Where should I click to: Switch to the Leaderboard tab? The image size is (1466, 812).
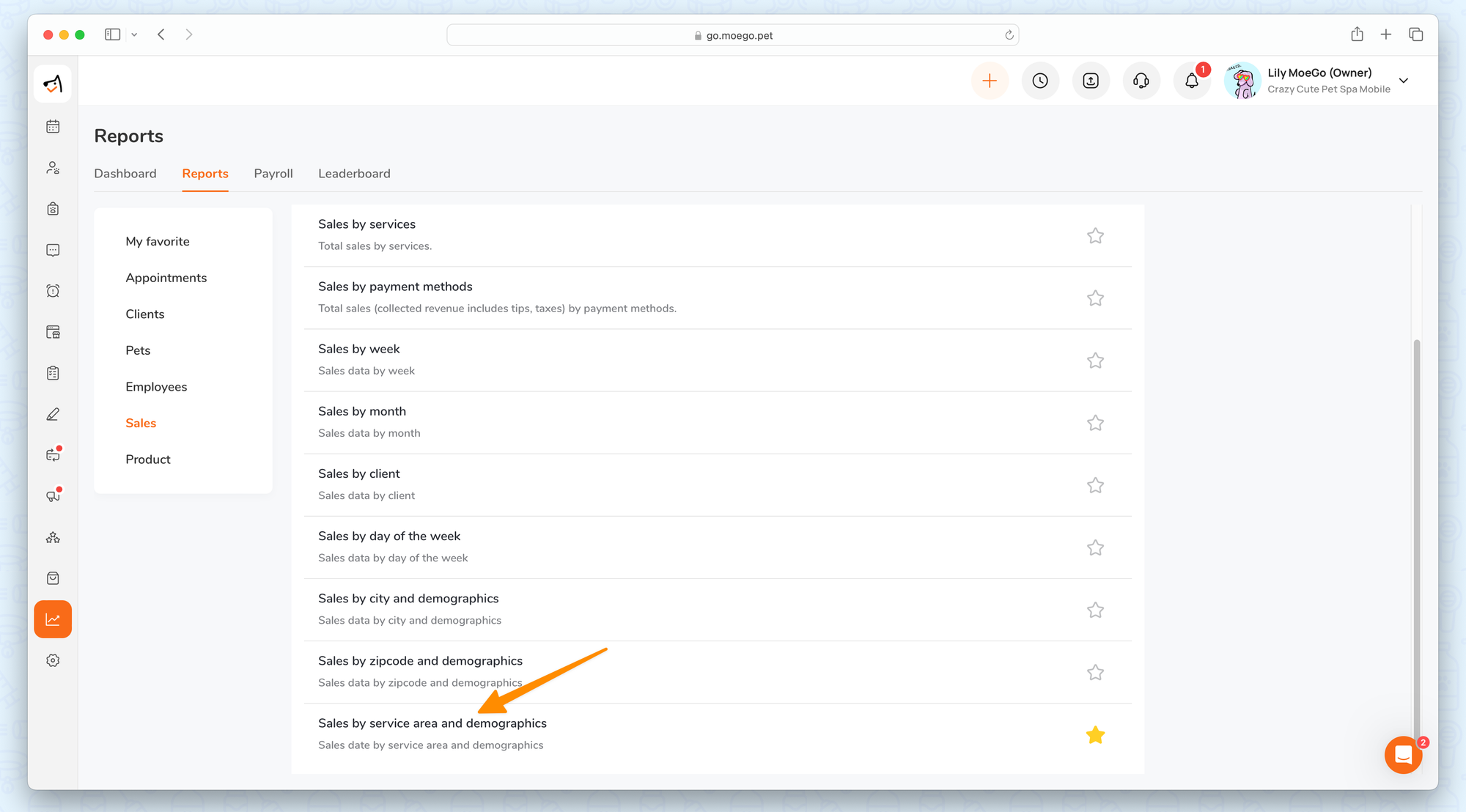(x=354, y=174)
